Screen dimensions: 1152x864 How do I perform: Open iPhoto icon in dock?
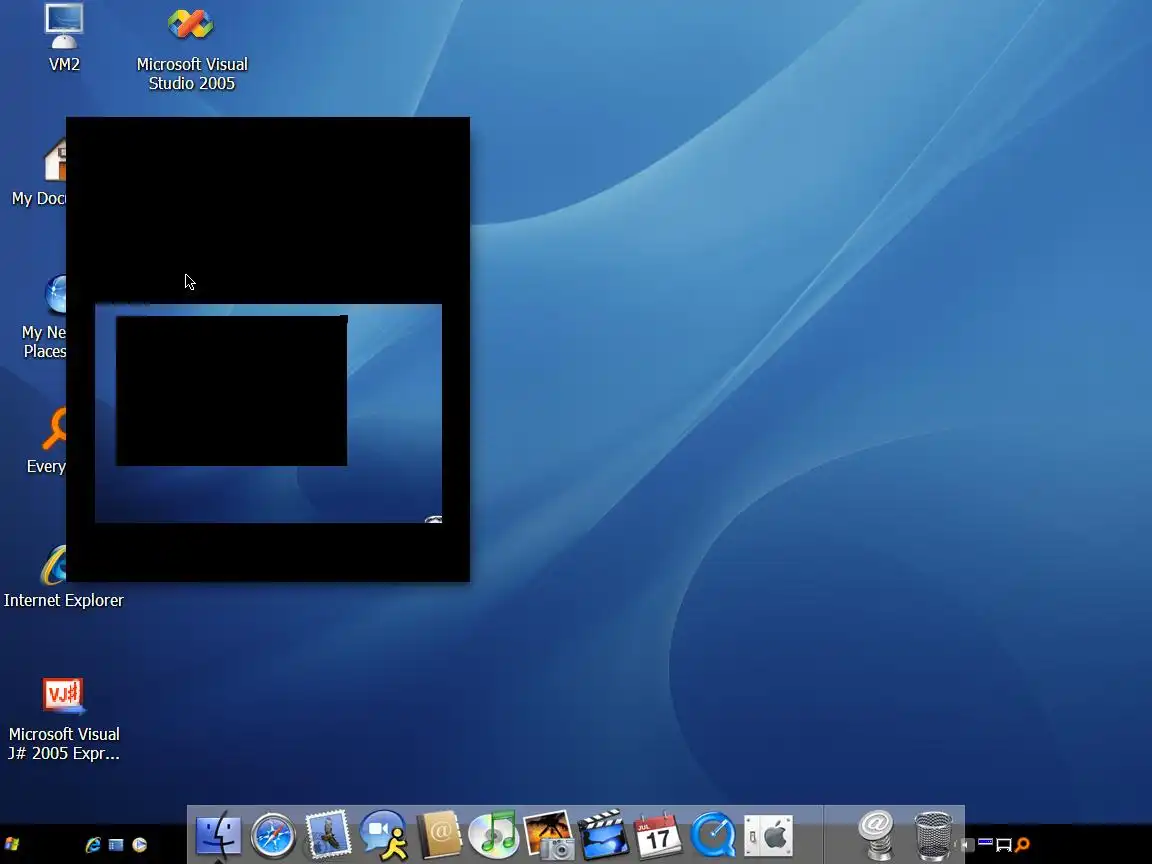tap(548, 835)
